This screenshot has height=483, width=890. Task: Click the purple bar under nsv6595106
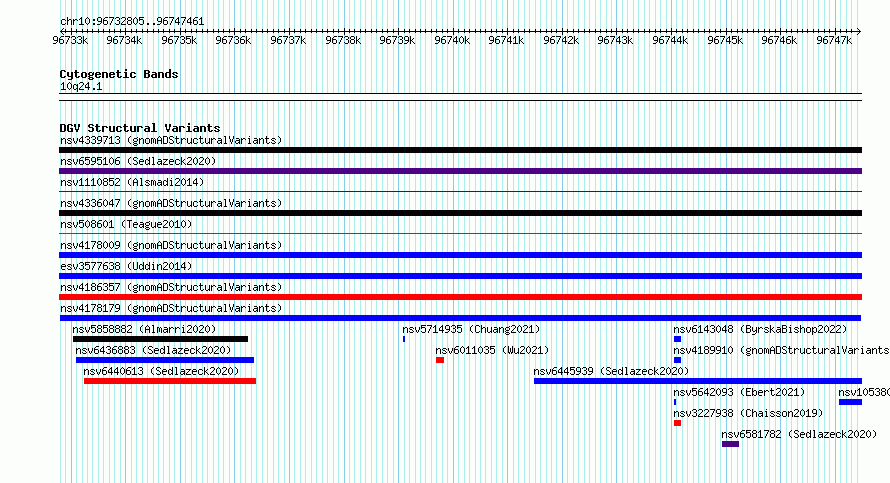pos(460,171)
